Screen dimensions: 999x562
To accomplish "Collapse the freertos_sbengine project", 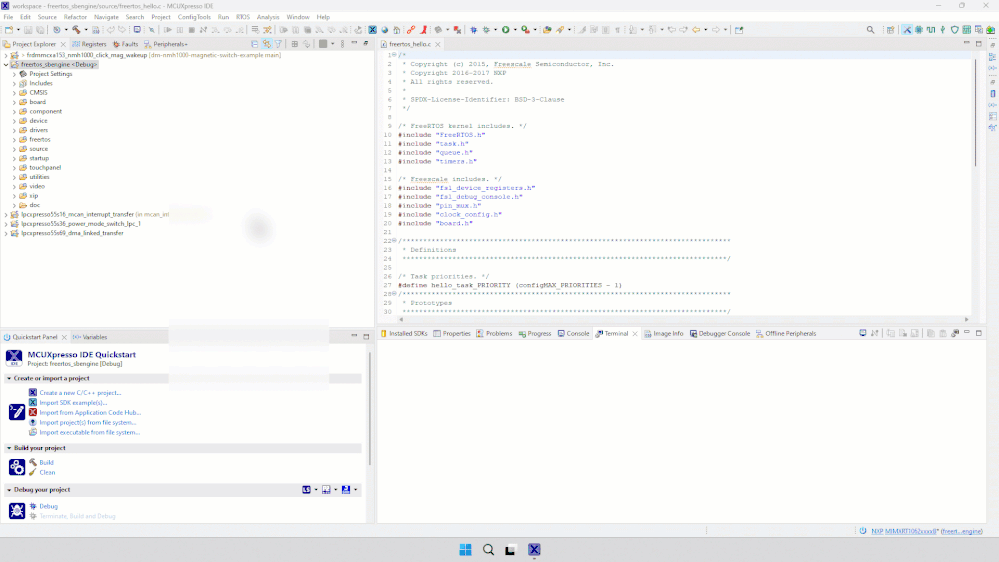I will click(6, 64).
